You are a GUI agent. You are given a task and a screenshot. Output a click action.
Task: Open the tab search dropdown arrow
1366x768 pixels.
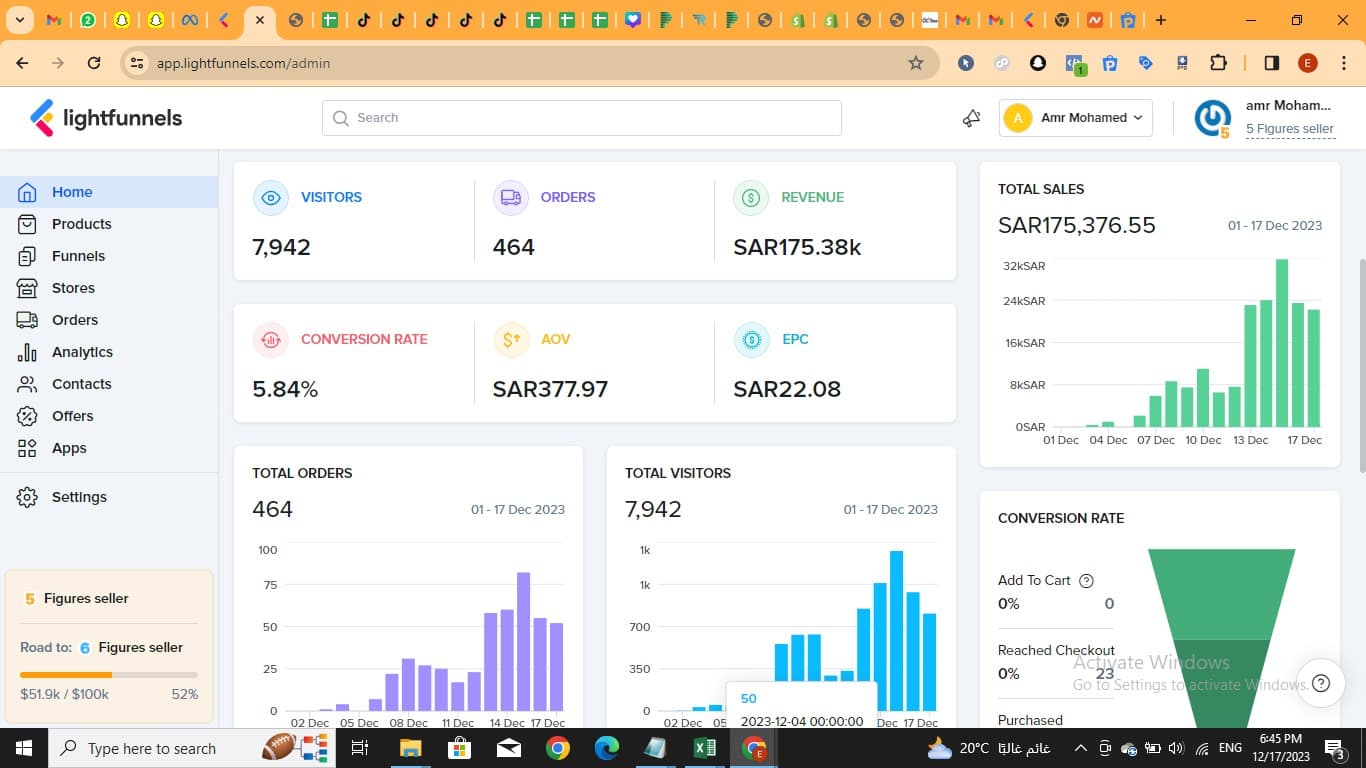[x=20, y=20]
